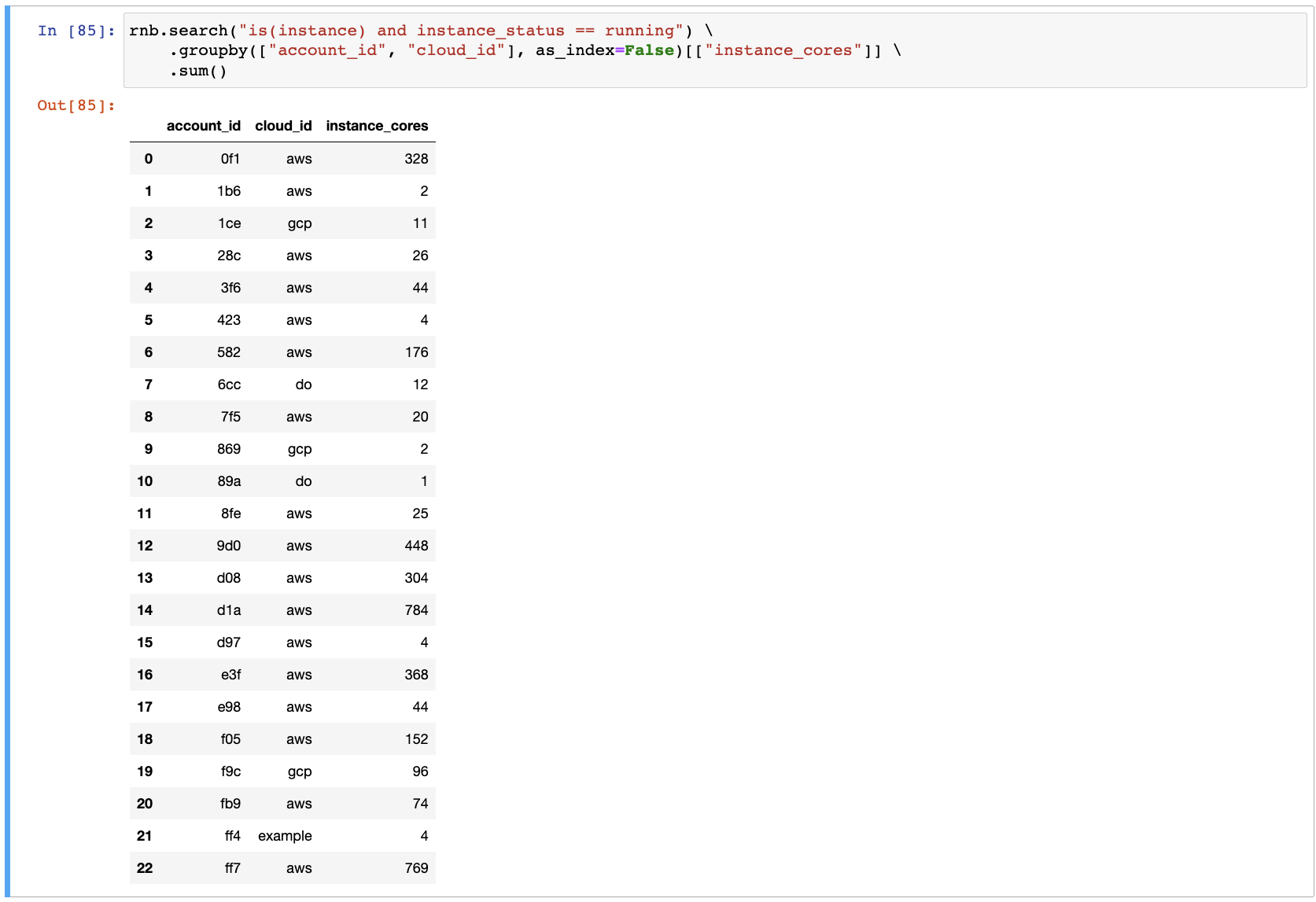The width and height of the screenshot is (1316, 902).
Task: Select account cell d1a
Action: (229, 610)
